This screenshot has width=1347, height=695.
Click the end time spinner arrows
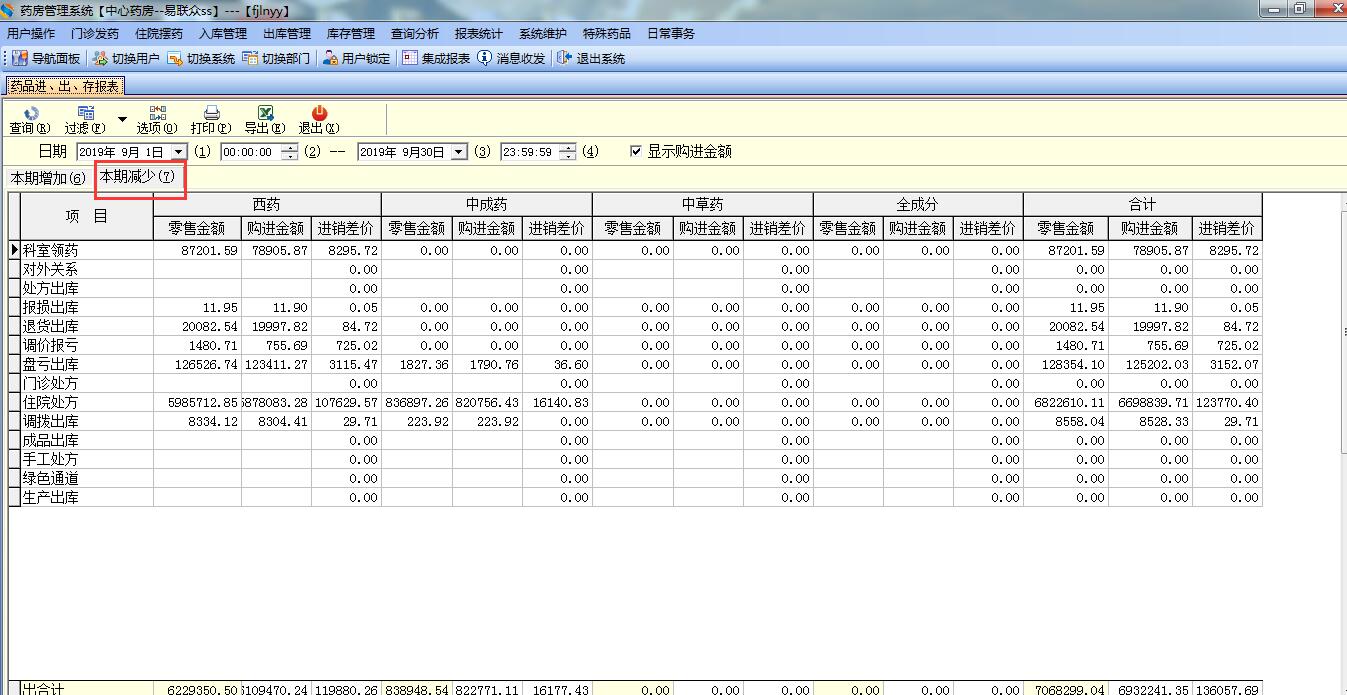pyautogui.click(x=568, y=152)
